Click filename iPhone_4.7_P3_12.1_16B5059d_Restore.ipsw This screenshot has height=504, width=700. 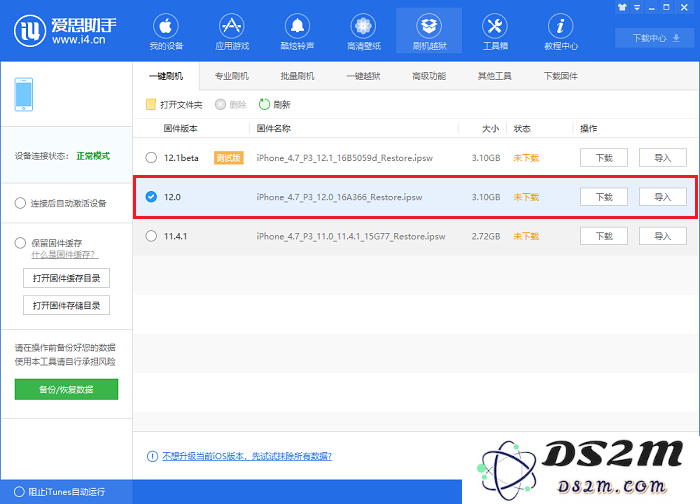tap(345, 158)
